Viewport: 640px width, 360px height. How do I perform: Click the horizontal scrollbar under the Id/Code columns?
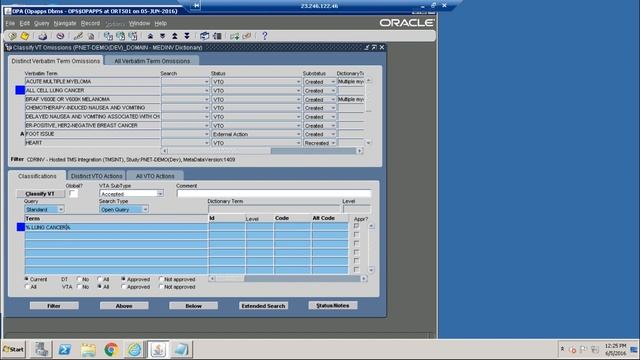288,278
